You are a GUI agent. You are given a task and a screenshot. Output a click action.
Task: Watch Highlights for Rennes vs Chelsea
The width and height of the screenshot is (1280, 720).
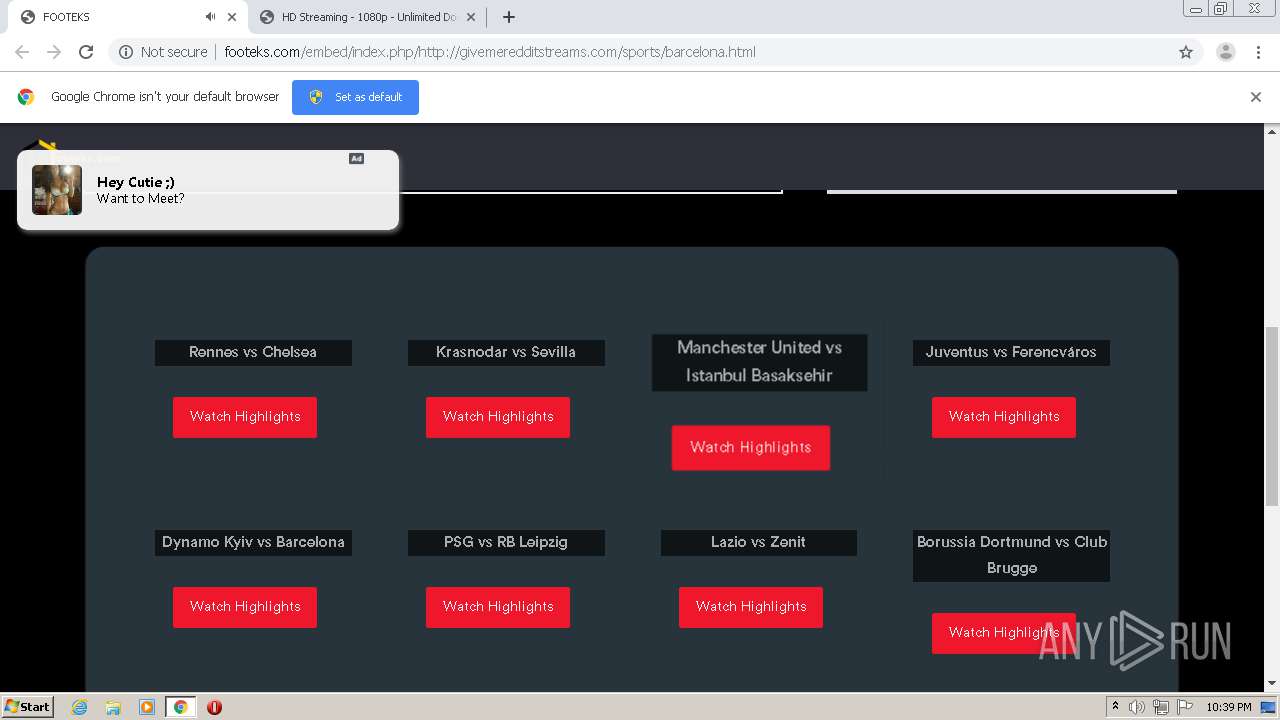[x=245, y=417]
